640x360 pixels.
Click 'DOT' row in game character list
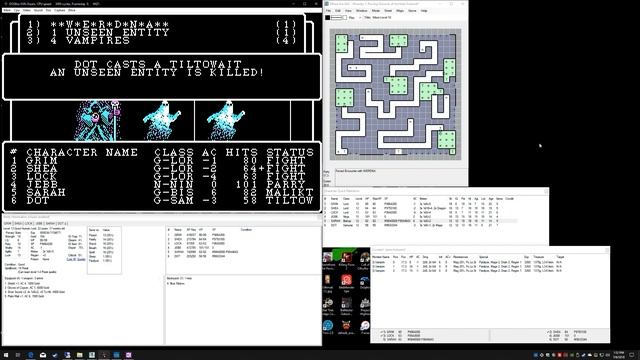click(x=162, y=200)
